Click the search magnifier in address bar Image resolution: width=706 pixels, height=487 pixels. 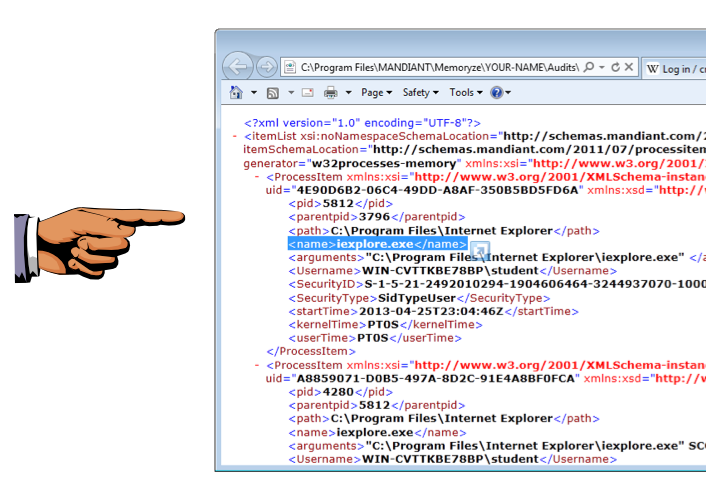tap(588, 67)
